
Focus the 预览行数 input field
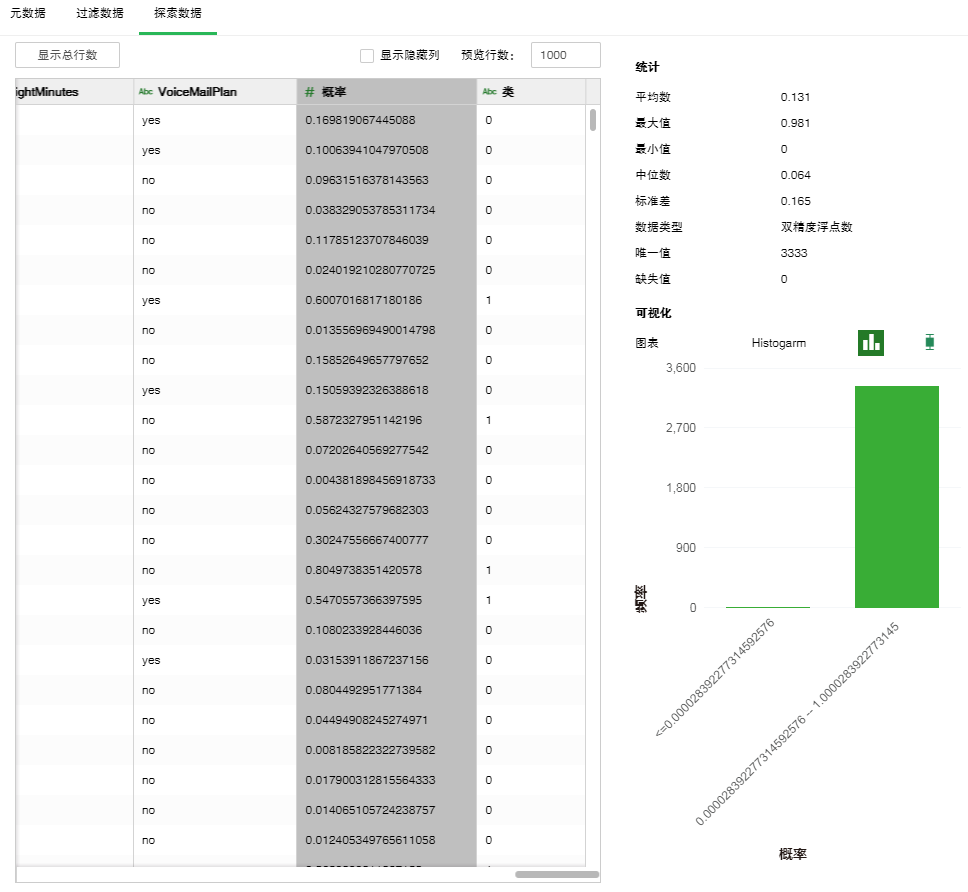pyautogui.click(x=565, y=56)
